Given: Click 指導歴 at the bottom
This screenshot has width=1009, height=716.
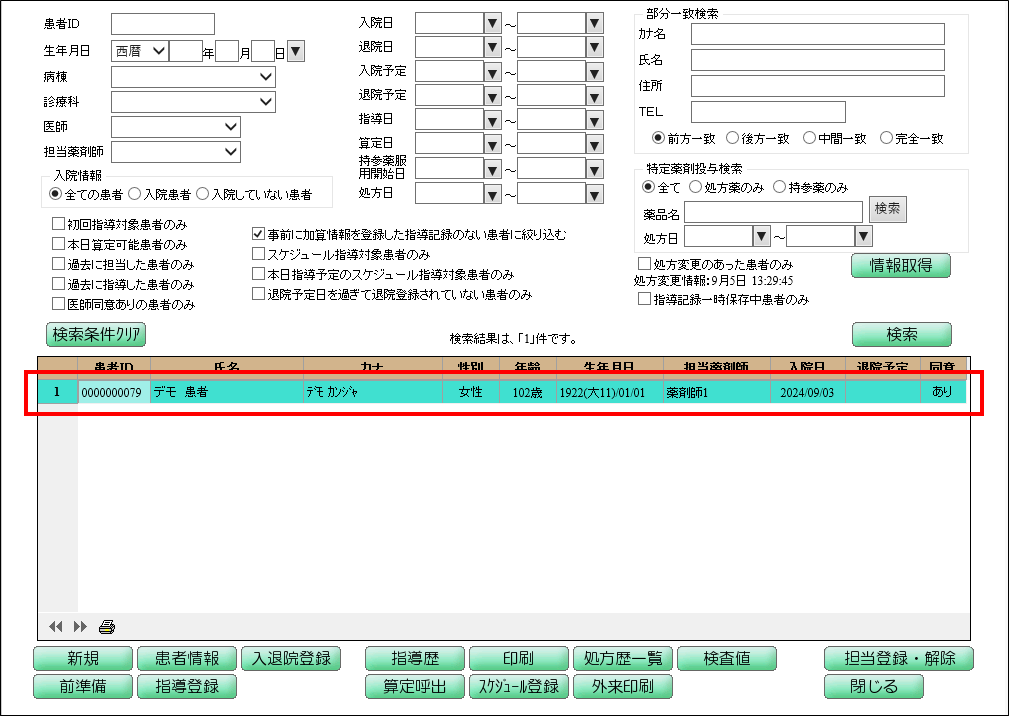Looking at the screenshot, I should tap(415, 658).
